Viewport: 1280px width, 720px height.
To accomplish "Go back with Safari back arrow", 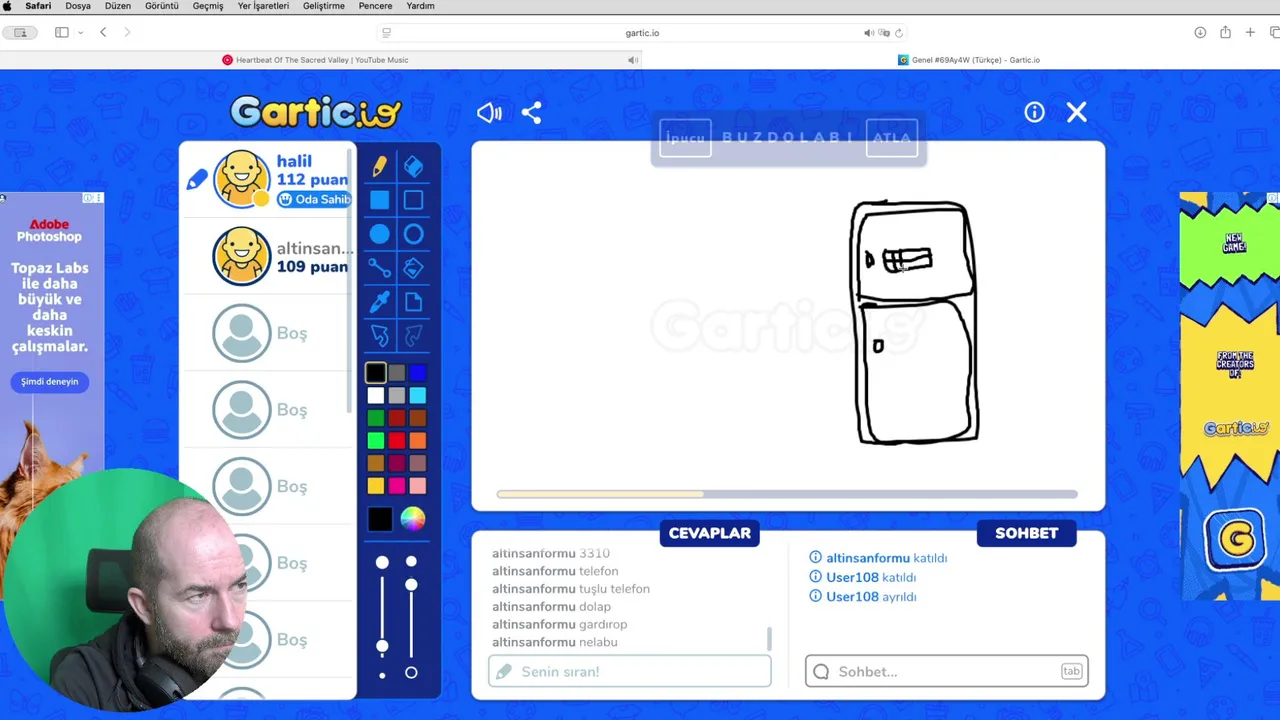I will (x=103, y=33).
